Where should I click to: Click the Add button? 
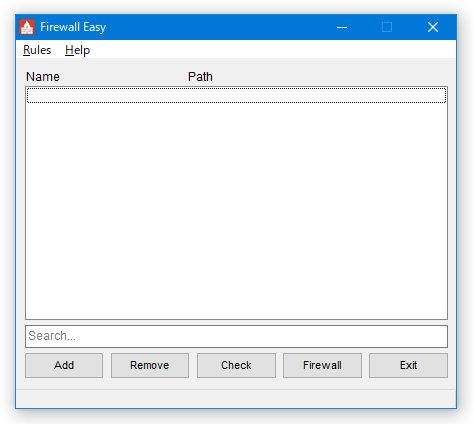[x=64, y=365]
